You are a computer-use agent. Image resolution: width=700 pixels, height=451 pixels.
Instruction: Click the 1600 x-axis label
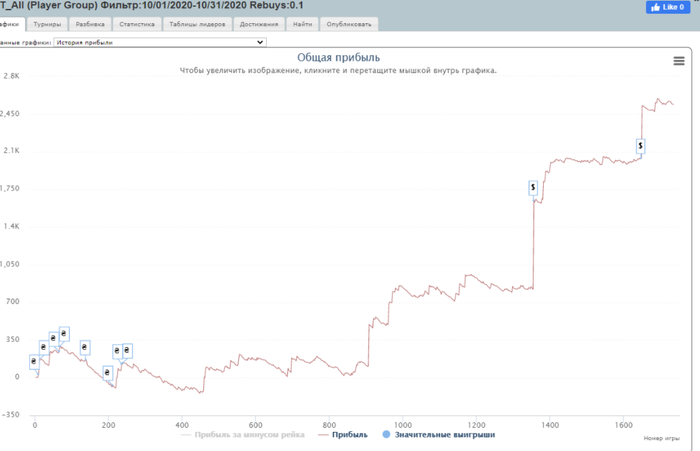pos(624,425)
